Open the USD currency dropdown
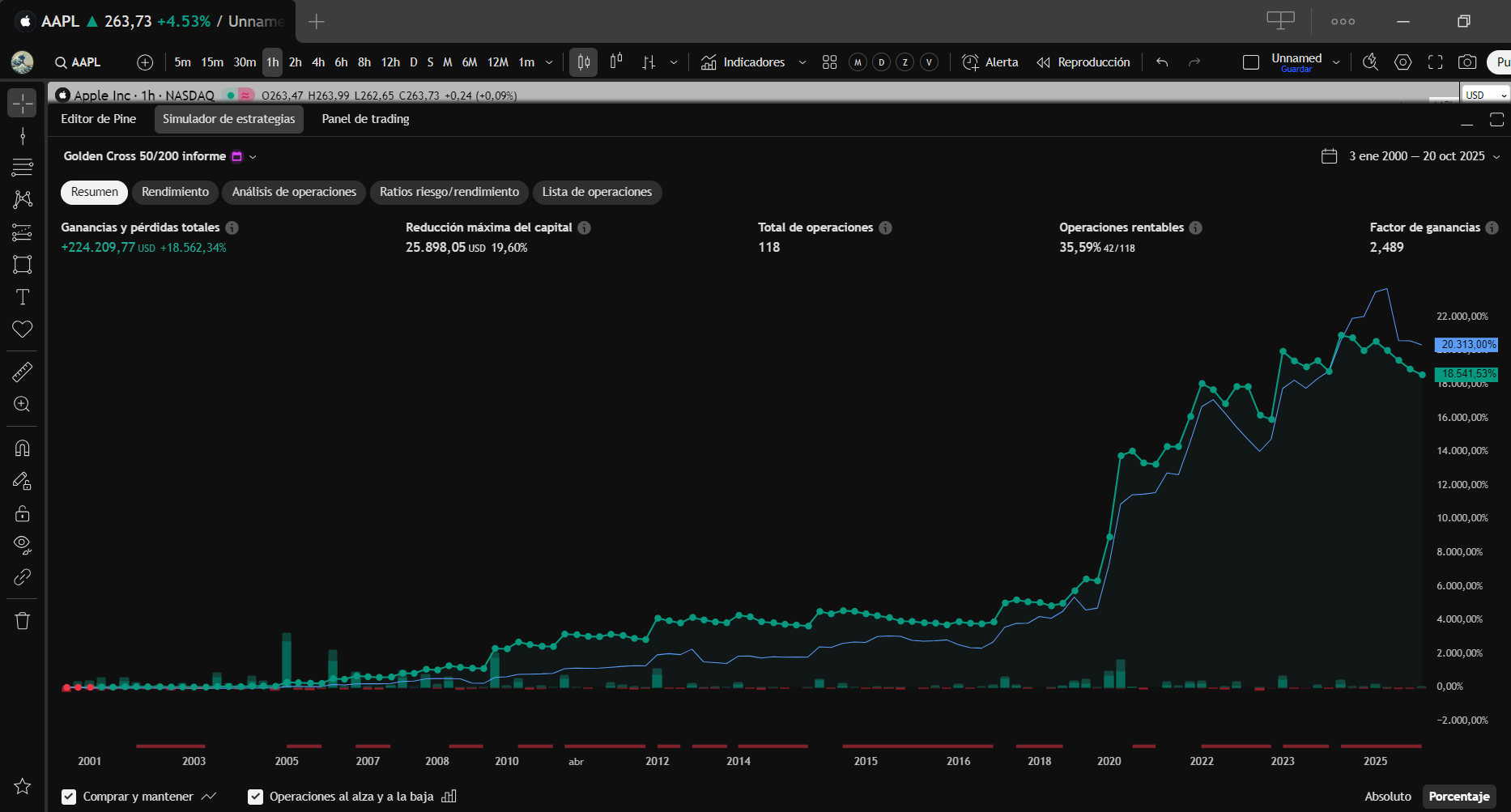1511x812 pixels. pyautogui.click(x=1486, y=95)
